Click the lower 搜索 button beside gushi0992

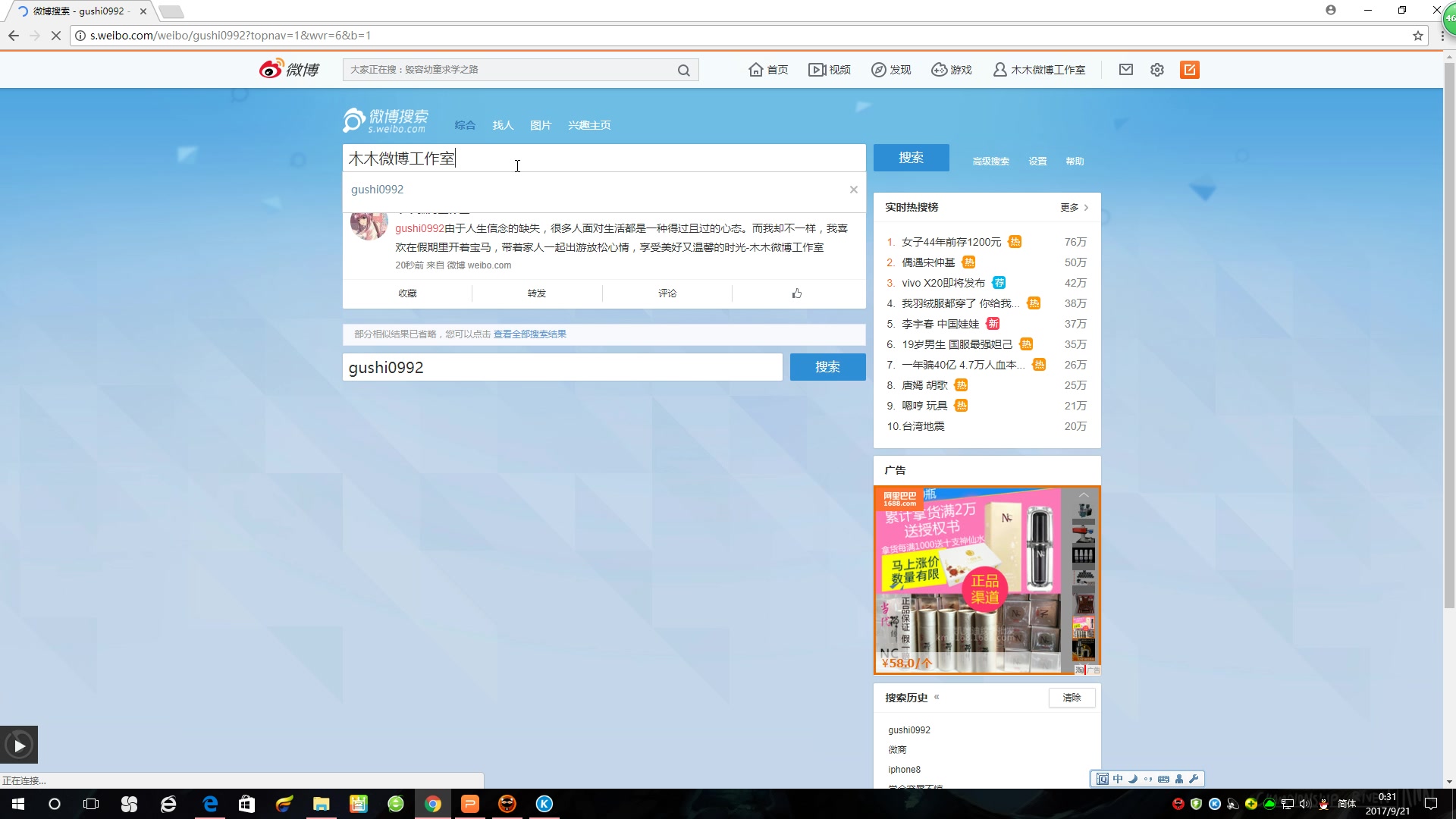pos(827,367)
